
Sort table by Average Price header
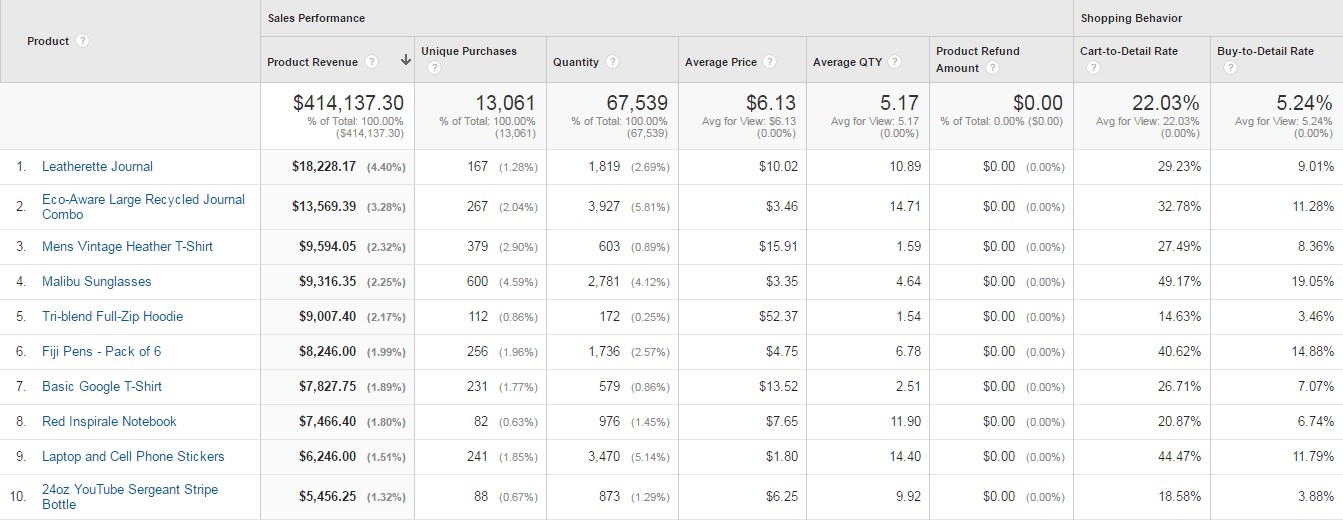[721, 62]
